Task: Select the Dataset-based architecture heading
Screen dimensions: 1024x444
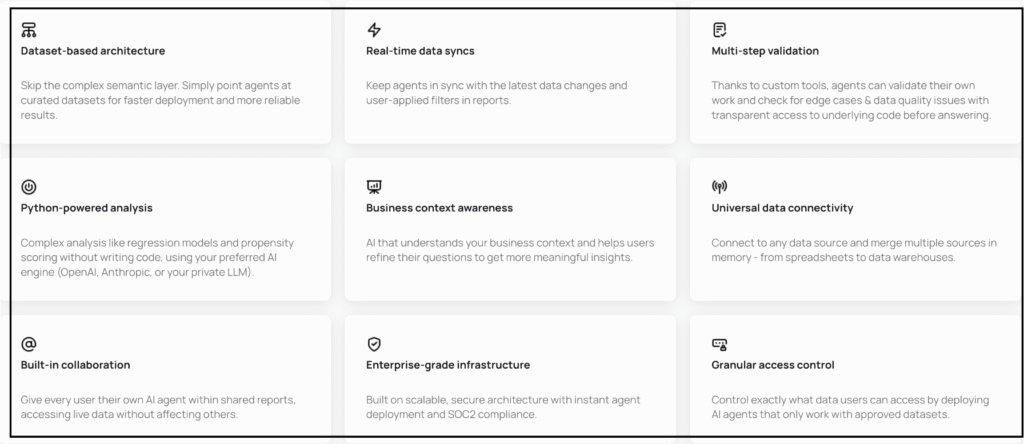Action: coord(93,51)
